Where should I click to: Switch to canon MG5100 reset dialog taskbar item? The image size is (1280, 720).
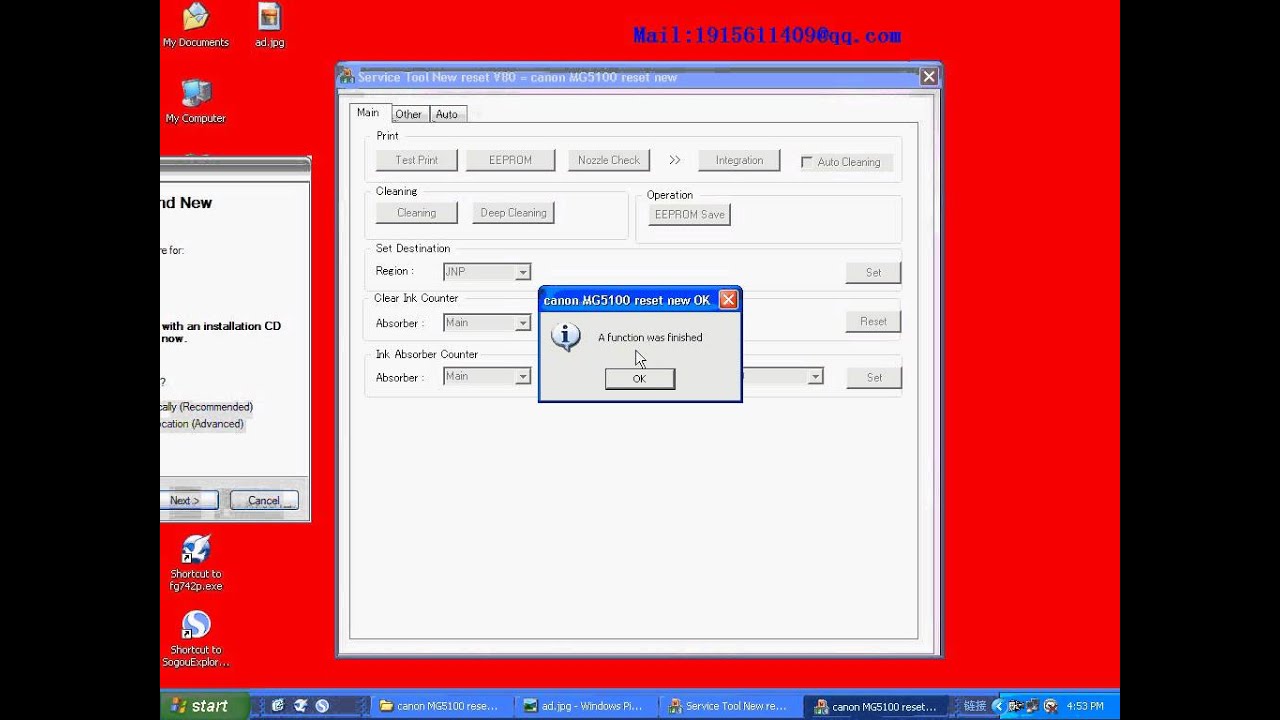tap(876, 706)
